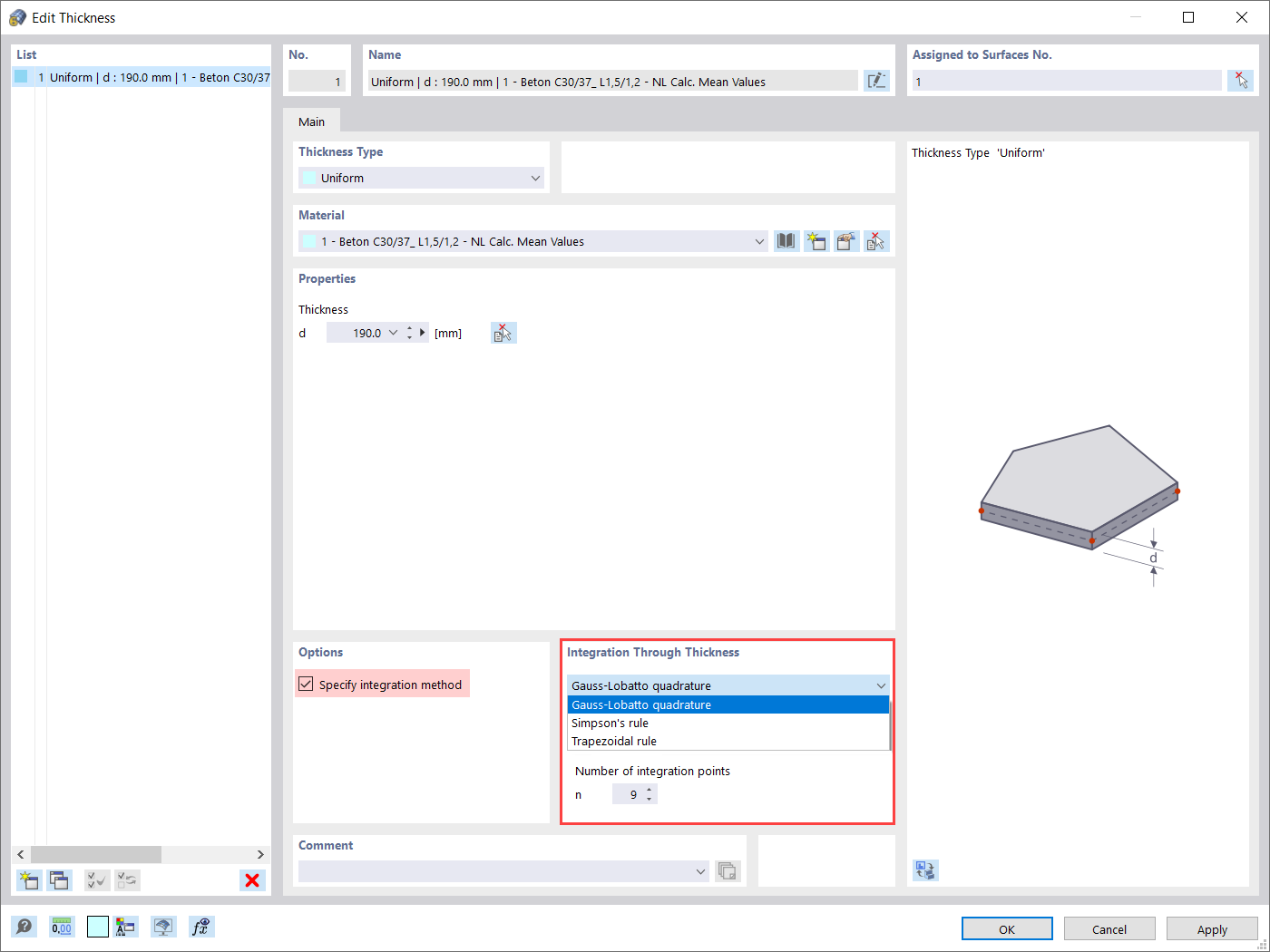The image size is (1270, 952).
Task: Click the material color display icon
Action: 125,927
